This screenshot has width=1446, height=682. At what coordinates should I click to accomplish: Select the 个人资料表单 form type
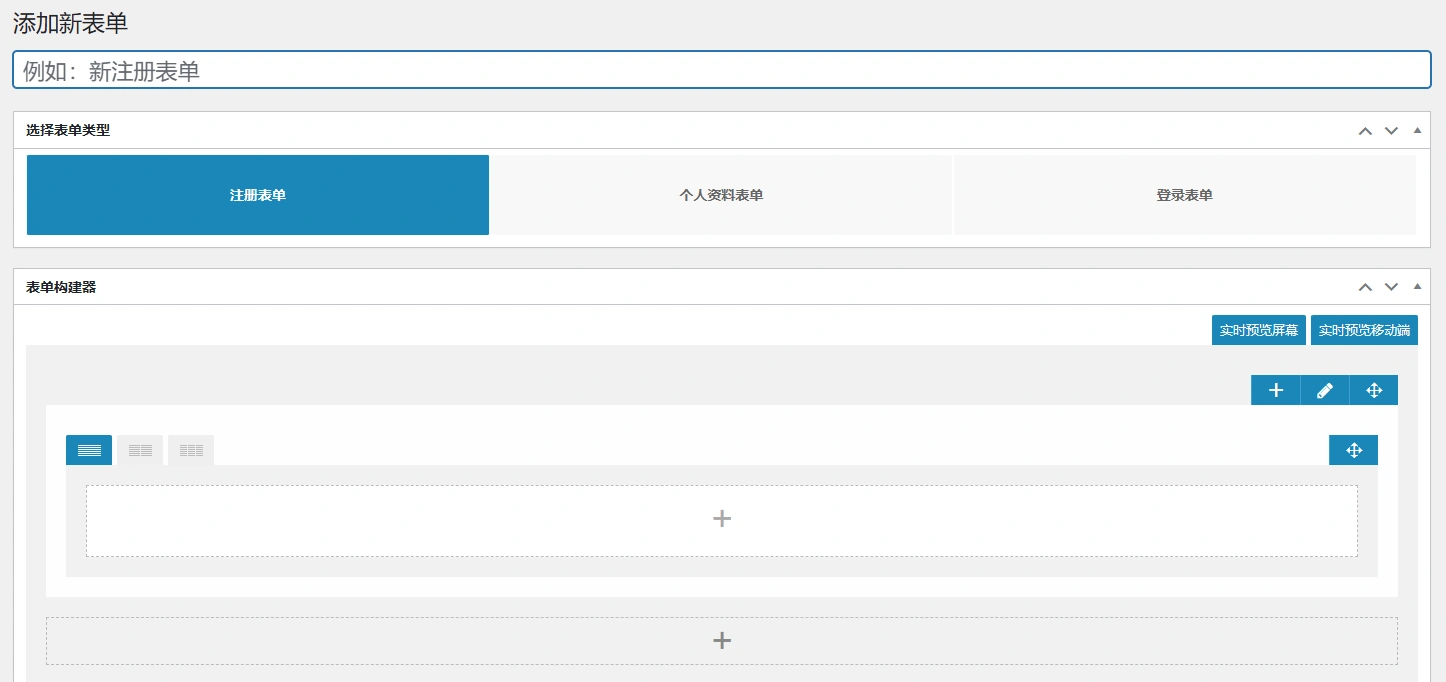(x=721, y=195)
